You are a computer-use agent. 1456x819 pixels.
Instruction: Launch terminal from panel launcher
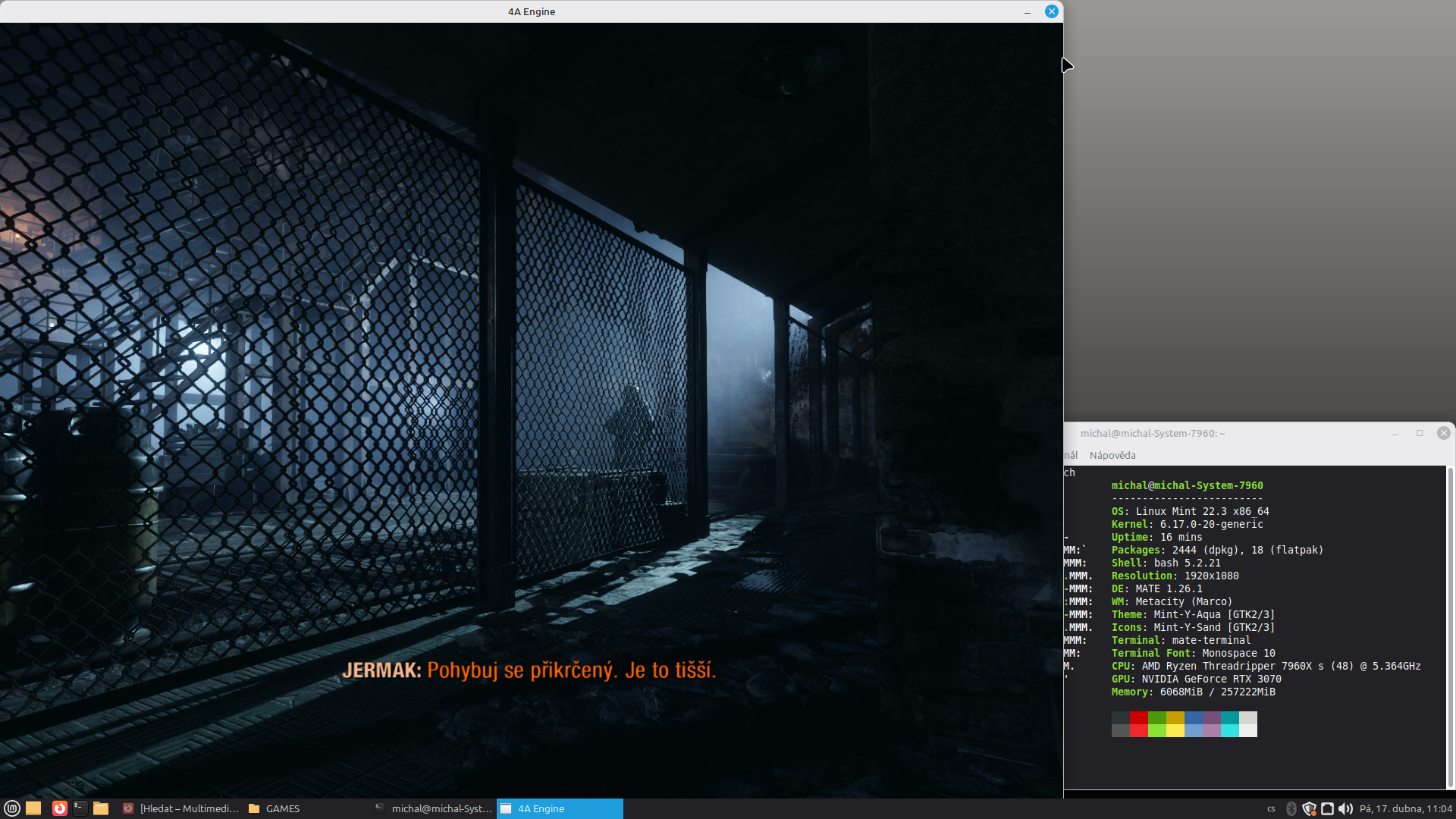click(80, 808)
